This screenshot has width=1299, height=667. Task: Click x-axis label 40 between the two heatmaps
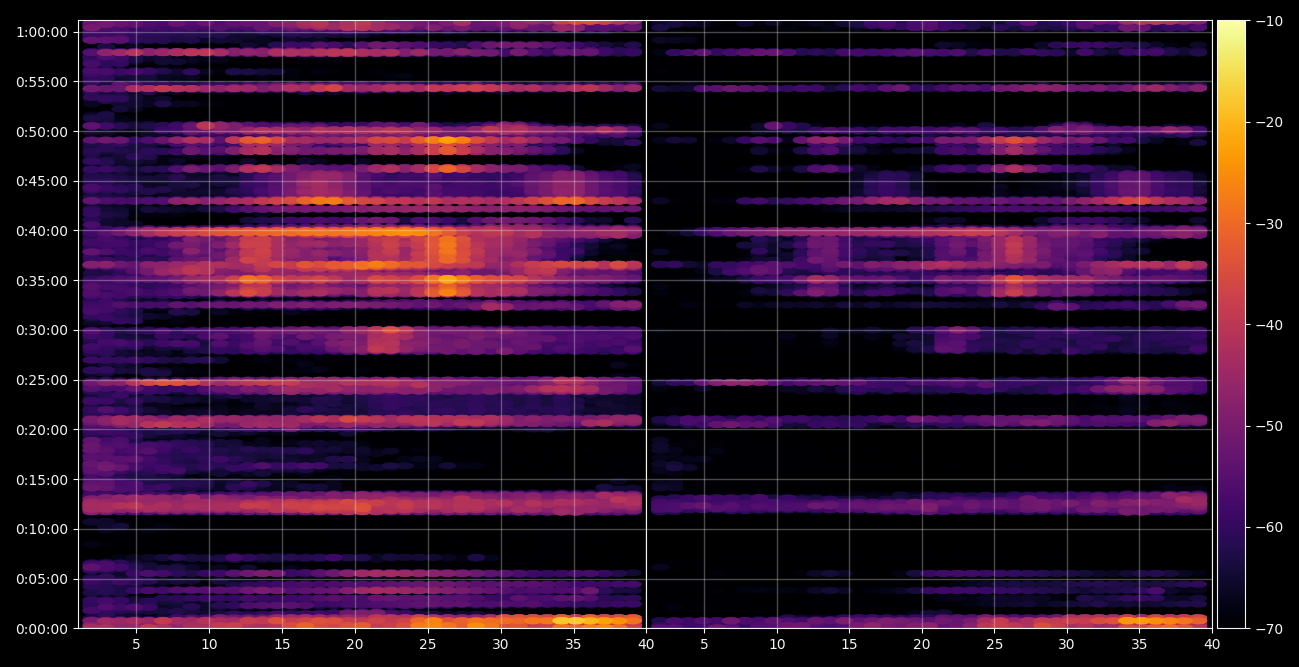pyautogui.click(x=646, y=645)
